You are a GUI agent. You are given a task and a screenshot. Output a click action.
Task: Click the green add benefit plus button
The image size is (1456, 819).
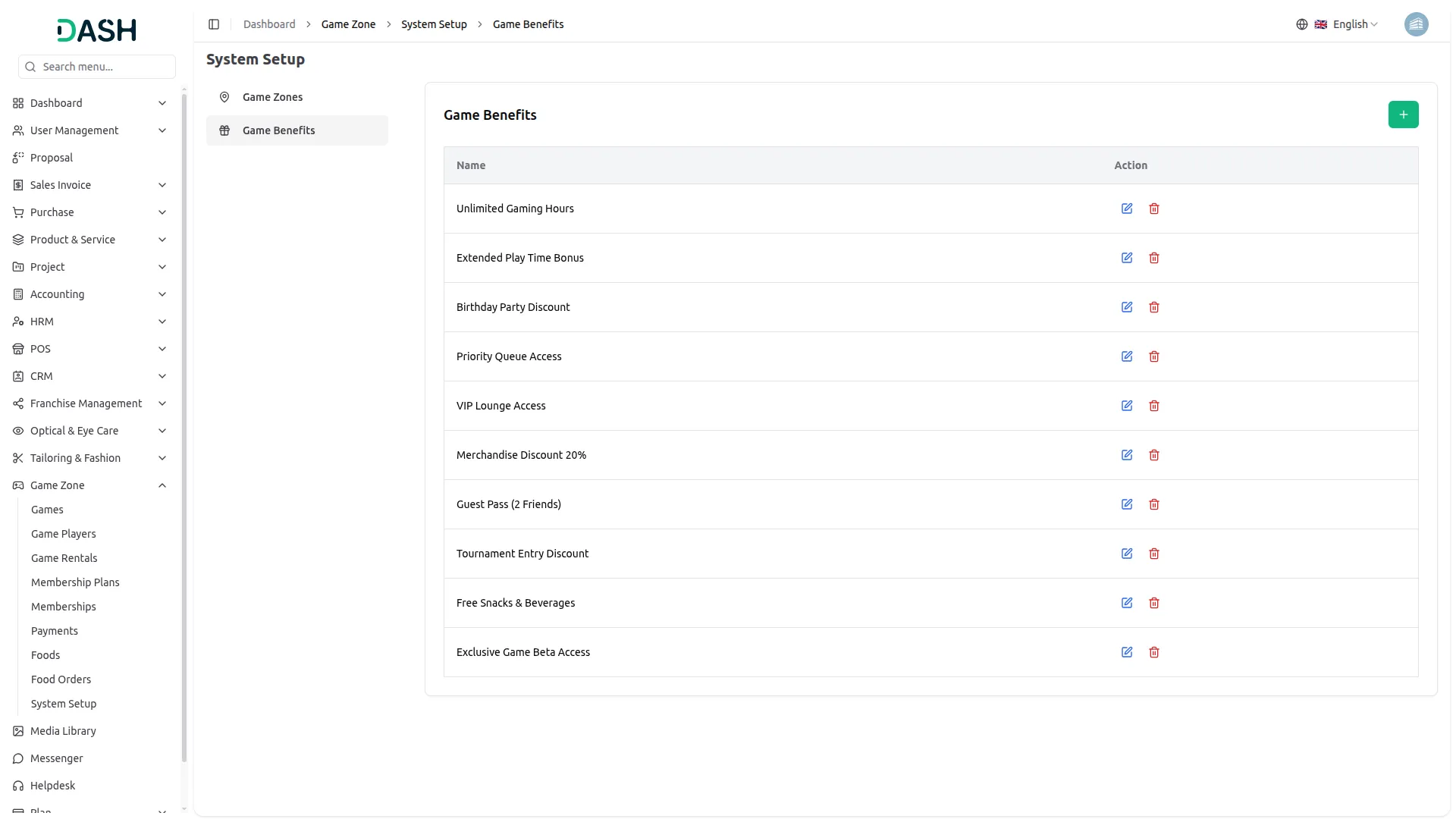tap(1403, 115)
